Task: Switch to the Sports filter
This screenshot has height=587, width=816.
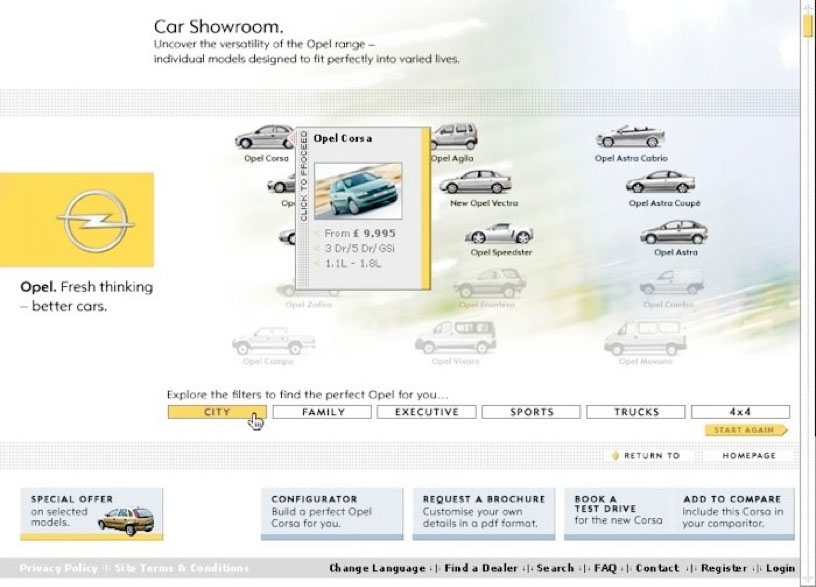Action: (x=531, y=412)
